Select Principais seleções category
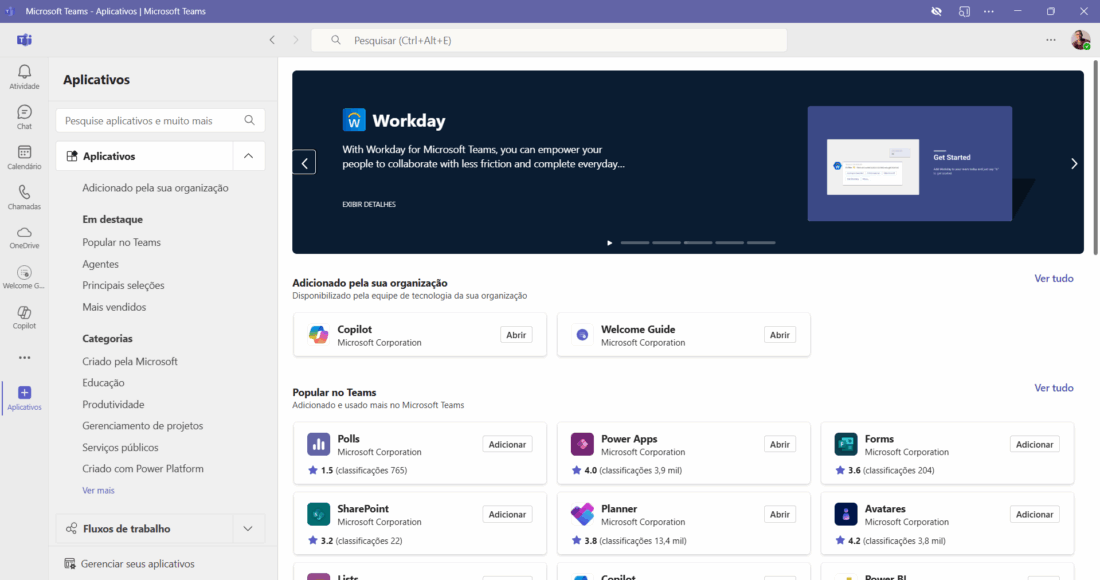1100x580 pixels. point(123,285)
